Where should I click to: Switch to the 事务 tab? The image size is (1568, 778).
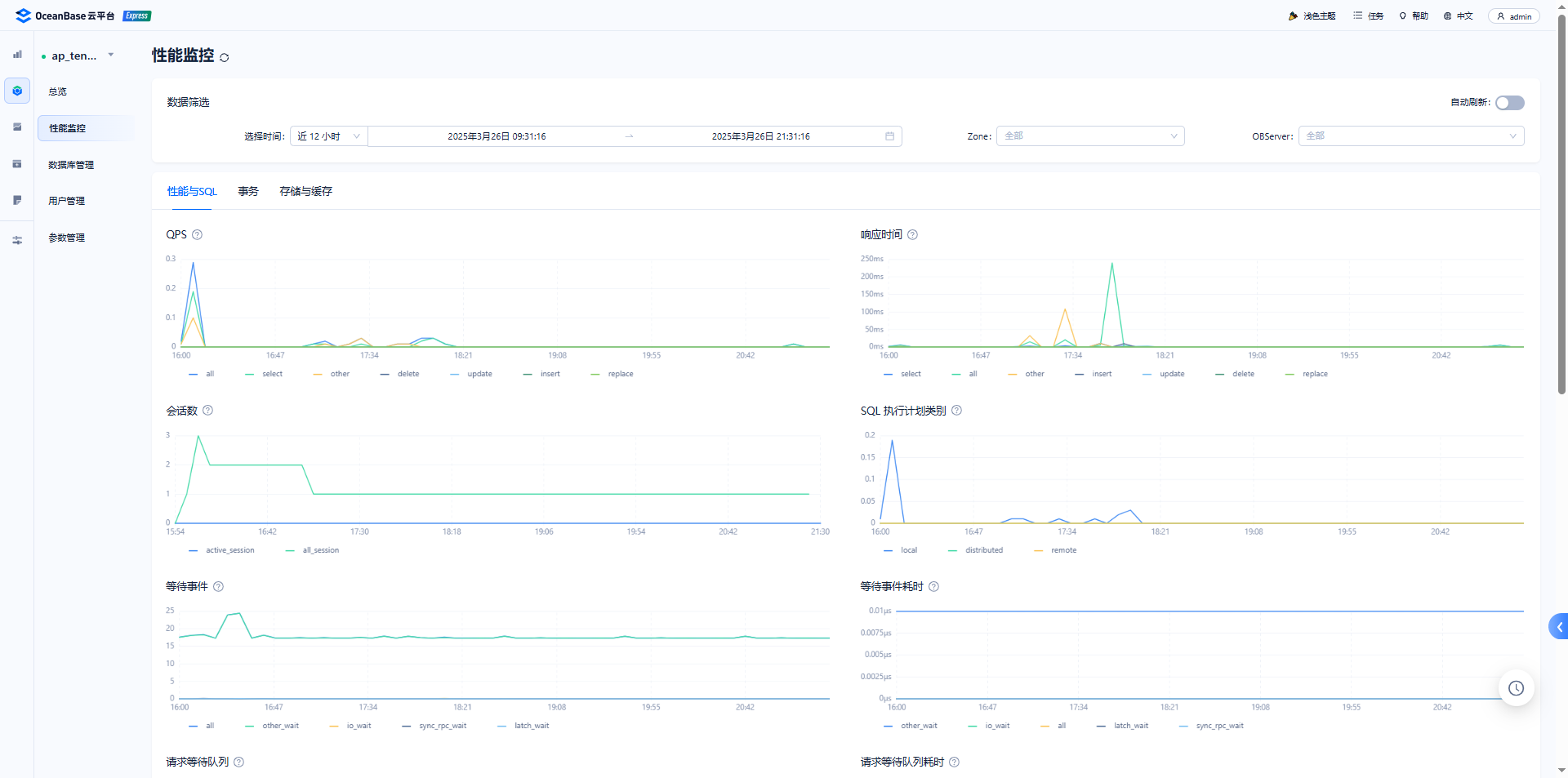click(x=248, y=192)
